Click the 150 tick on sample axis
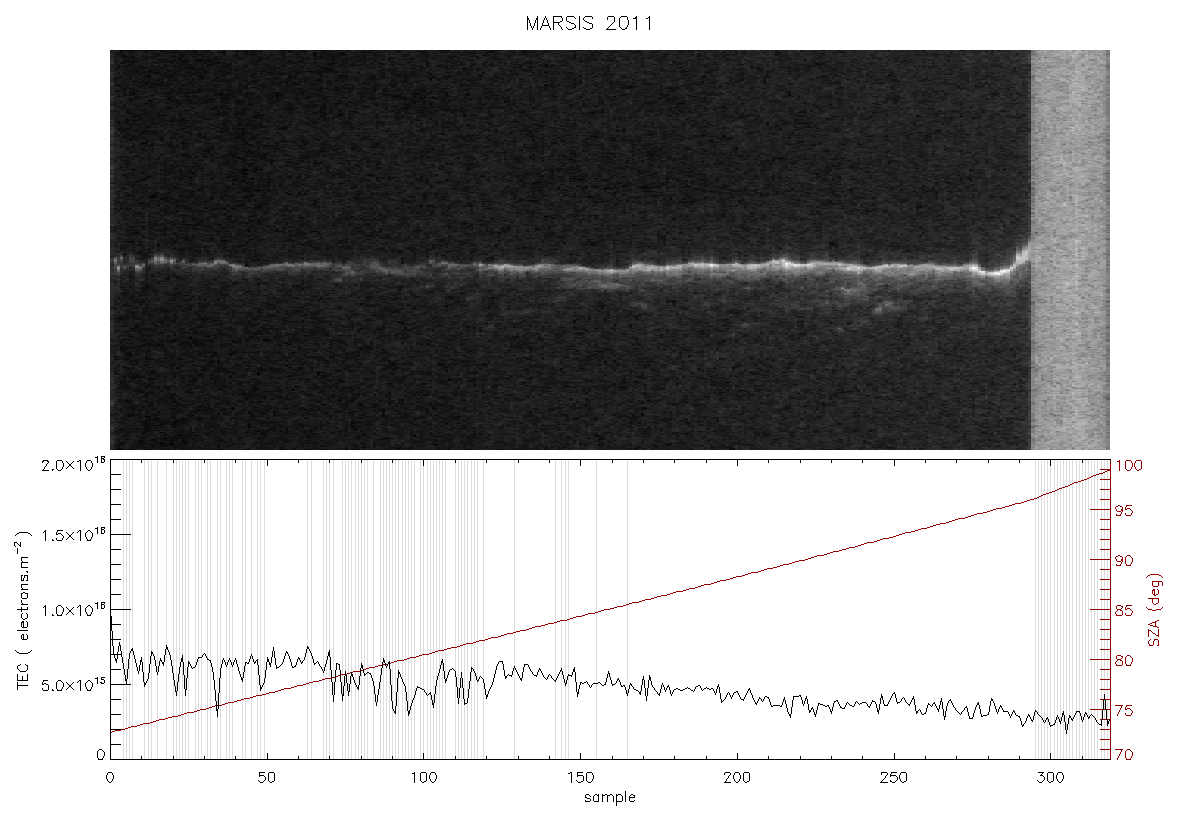Screen dimensions: 1180x830 pos(580,778)
